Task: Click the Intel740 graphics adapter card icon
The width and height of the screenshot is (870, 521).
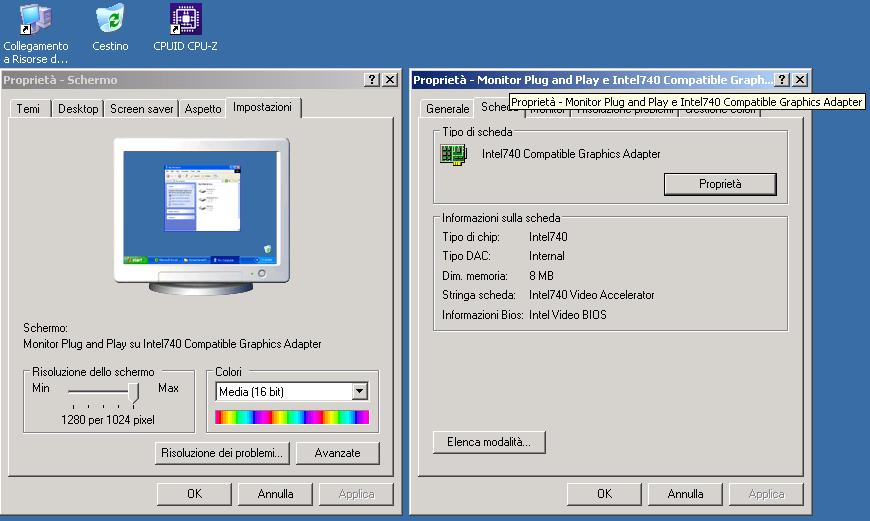Action: (x=453, y=155)
